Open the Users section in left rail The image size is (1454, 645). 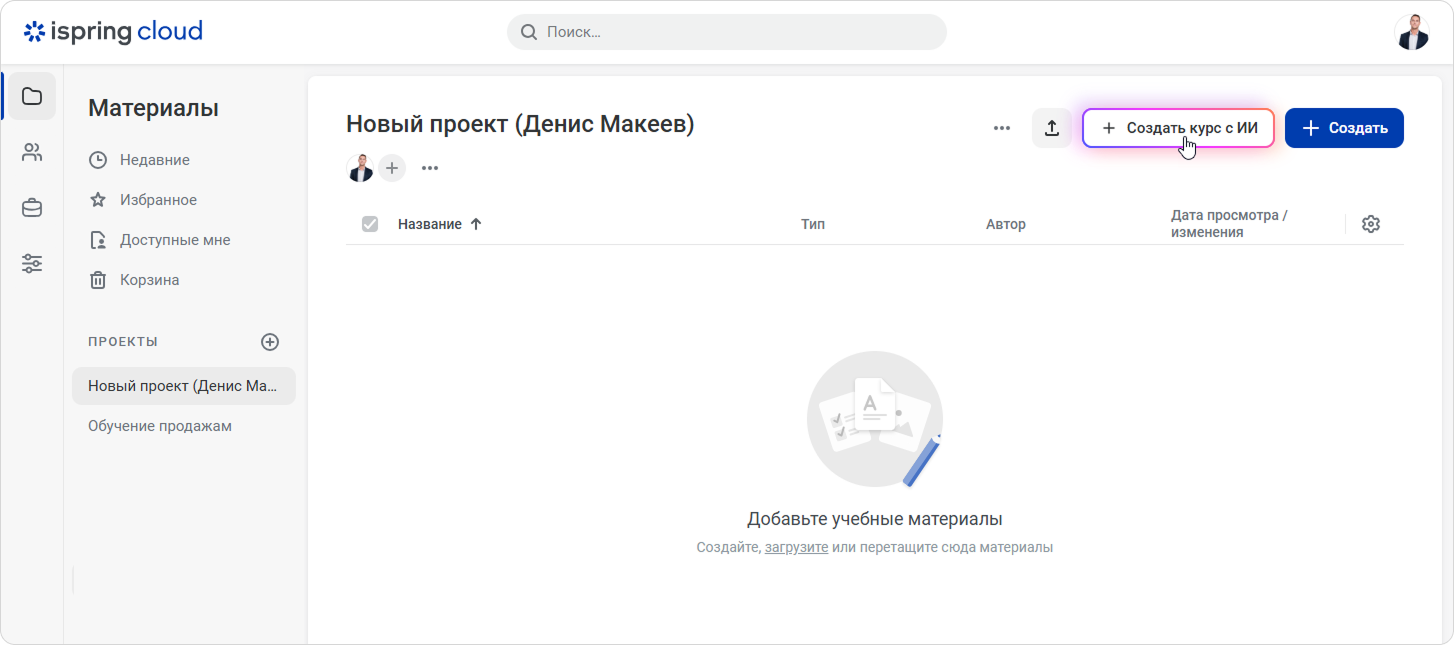click(32, 152)
